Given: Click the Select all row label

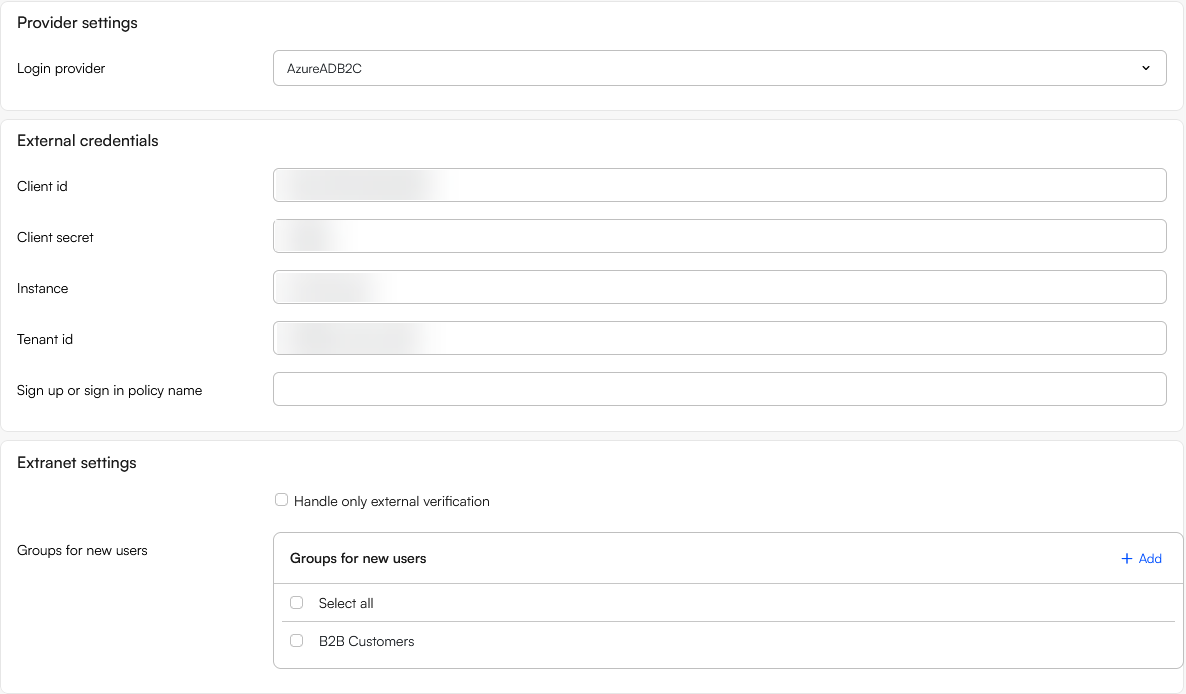Looking at the screenshot, I should click(345, 603).
